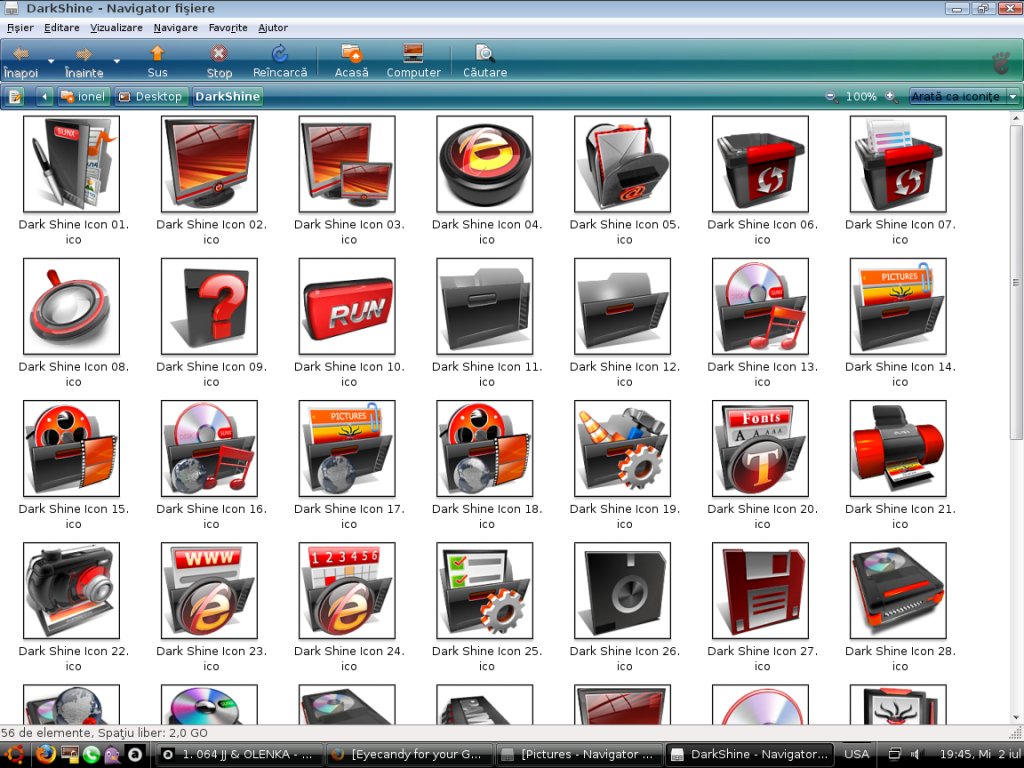Open the USA keyboard layout indicator
This screenshot has width=1024, height=768.
point(856,754)
